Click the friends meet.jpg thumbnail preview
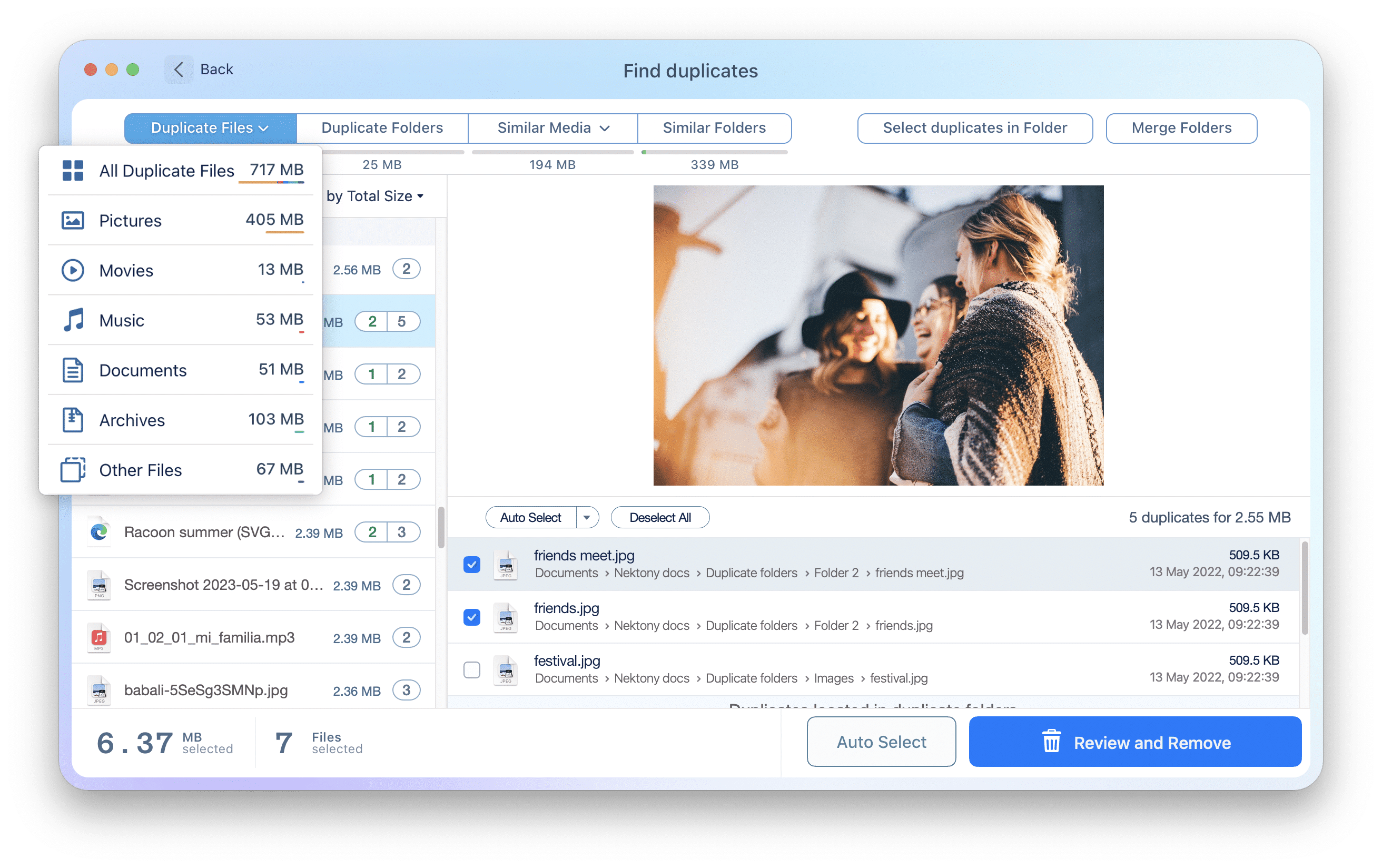Viewport: 1382px width, 868px height. pyautogui.click(x=506, y=563)
